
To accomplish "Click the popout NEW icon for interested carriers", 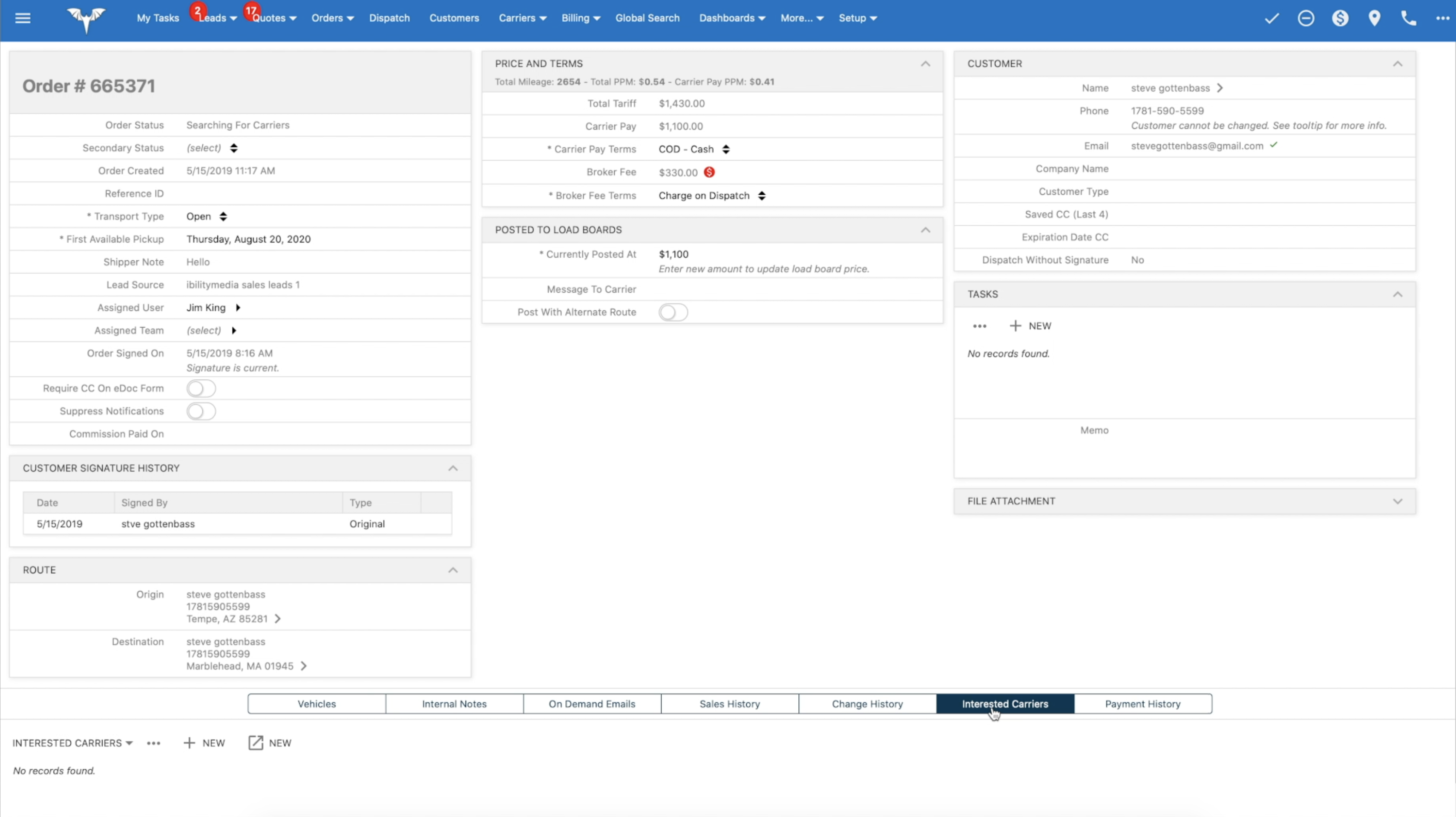I will coord(256,742).
